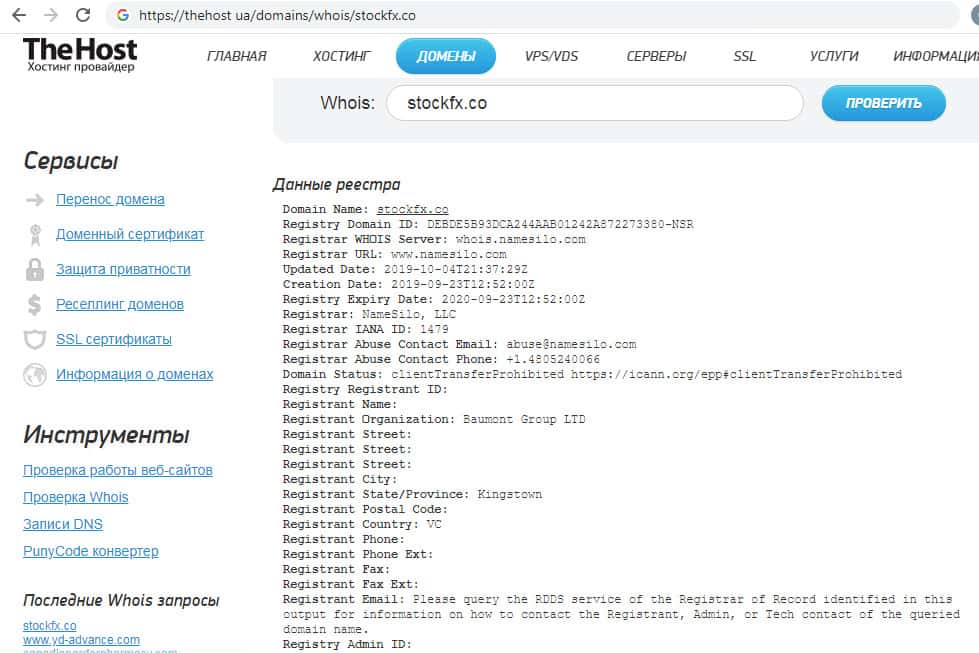Click the dollar sign reselling icon
Viewport: 979px width, 653px height.
34,305
